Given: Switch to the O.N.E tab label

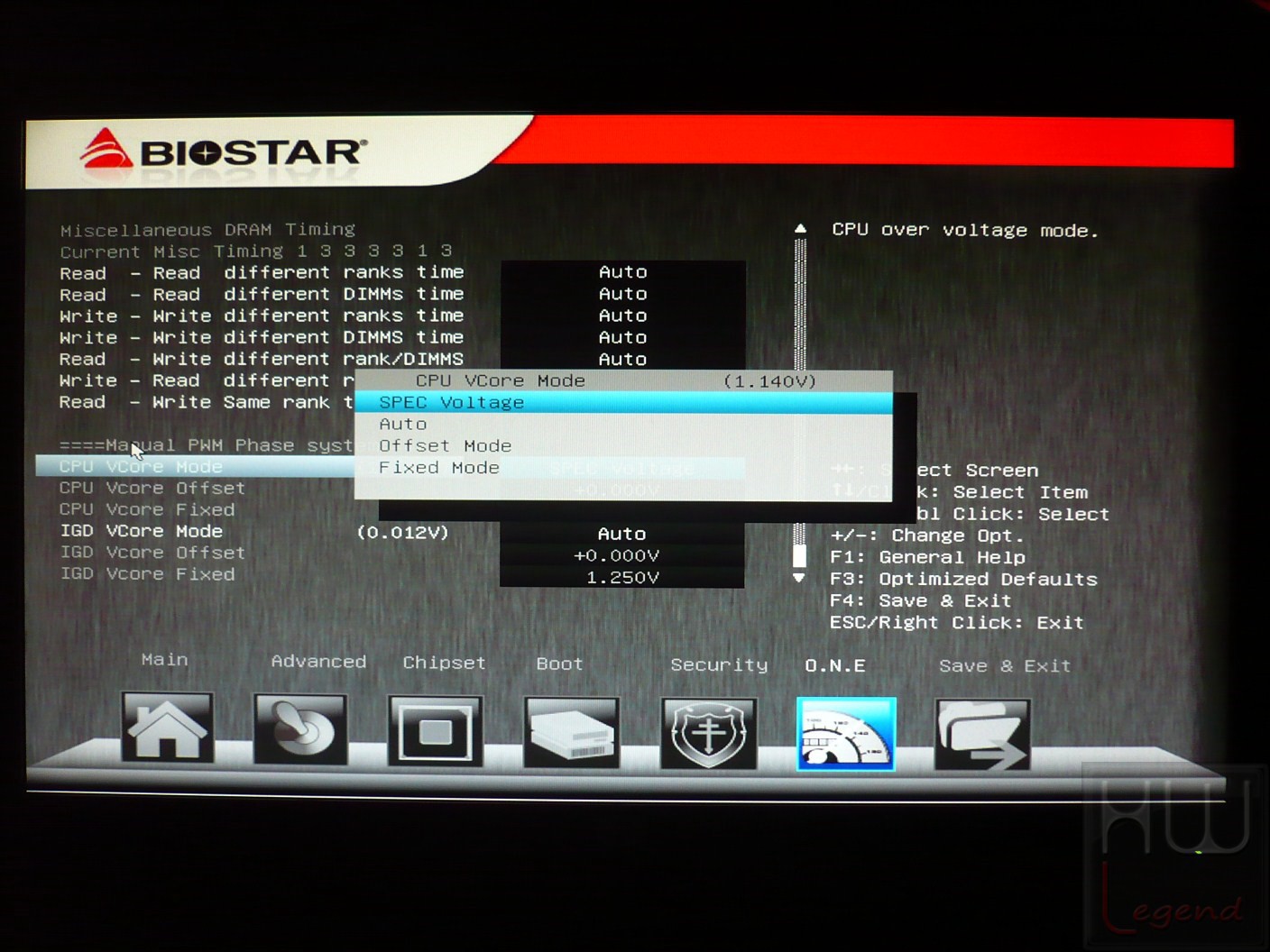Looking at the screenshot, I should (835, 665).
